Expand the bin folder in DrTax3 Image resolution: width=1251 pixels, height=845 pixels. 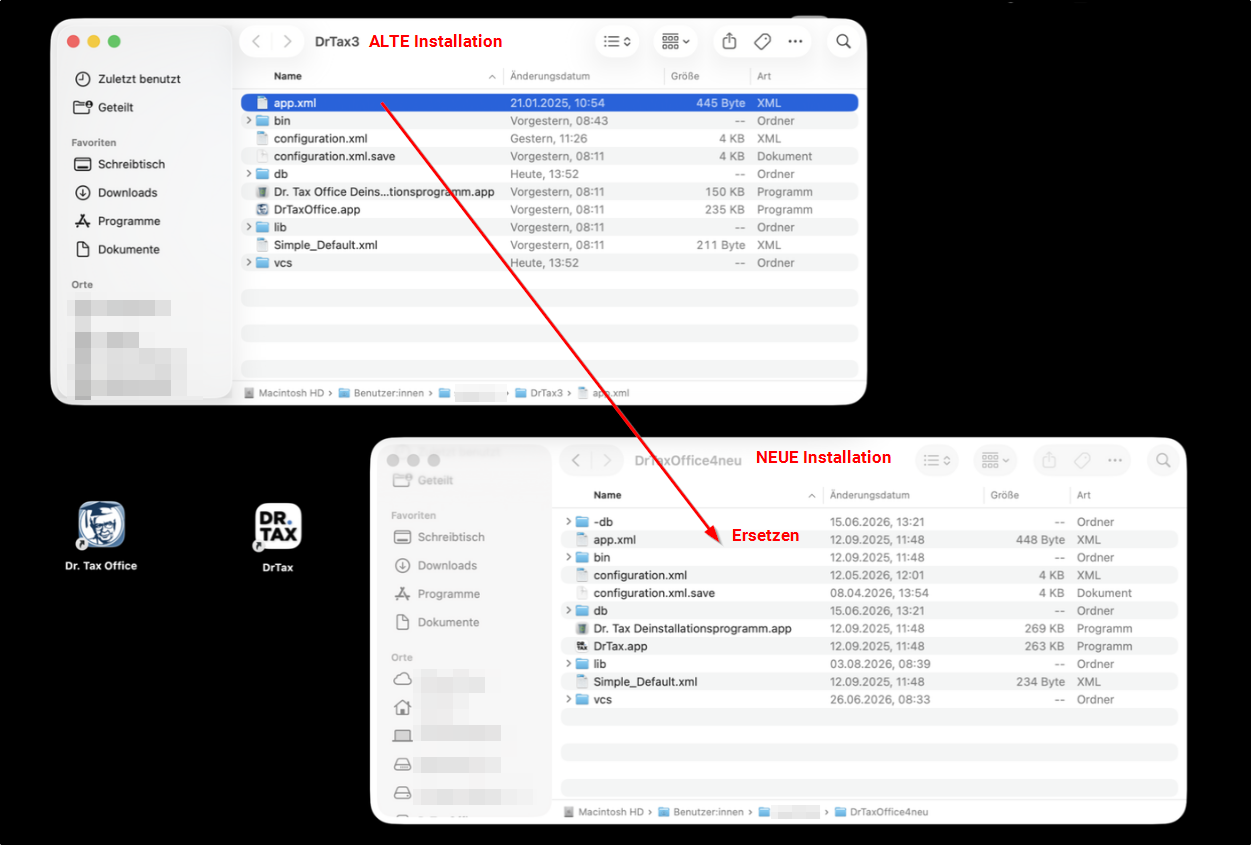pos(248,121)
